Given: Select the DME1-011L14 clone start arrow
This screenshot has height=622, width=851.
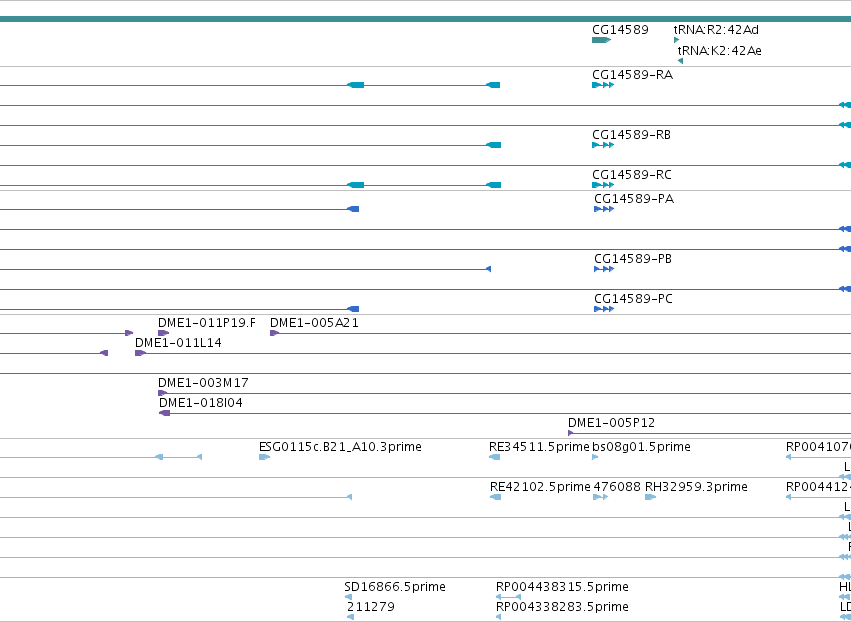Looking at the screenshot, I should (x=140, y=353).
